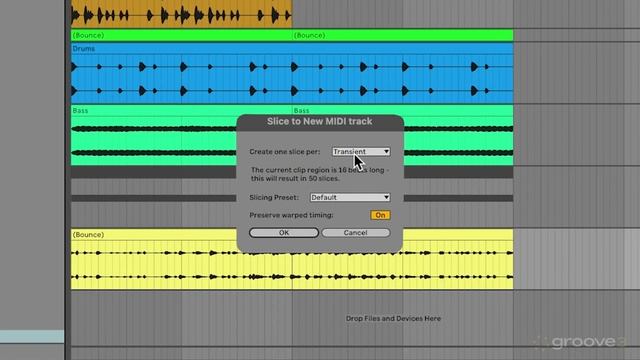The image size is (640, 360).
Task: Open the Slicing Preset Default dropdown
Action: click(x=350, y=197)
